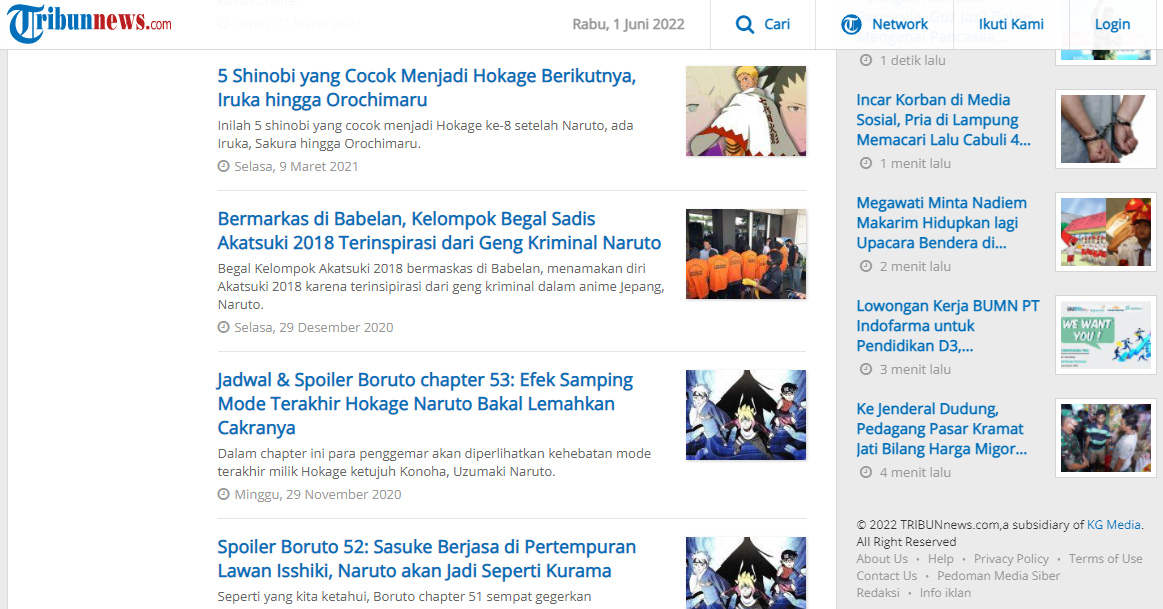Click clock icon beside Selasa, 29 Desember 2020
1163x609 pixels.
click(x=223, y=327)
